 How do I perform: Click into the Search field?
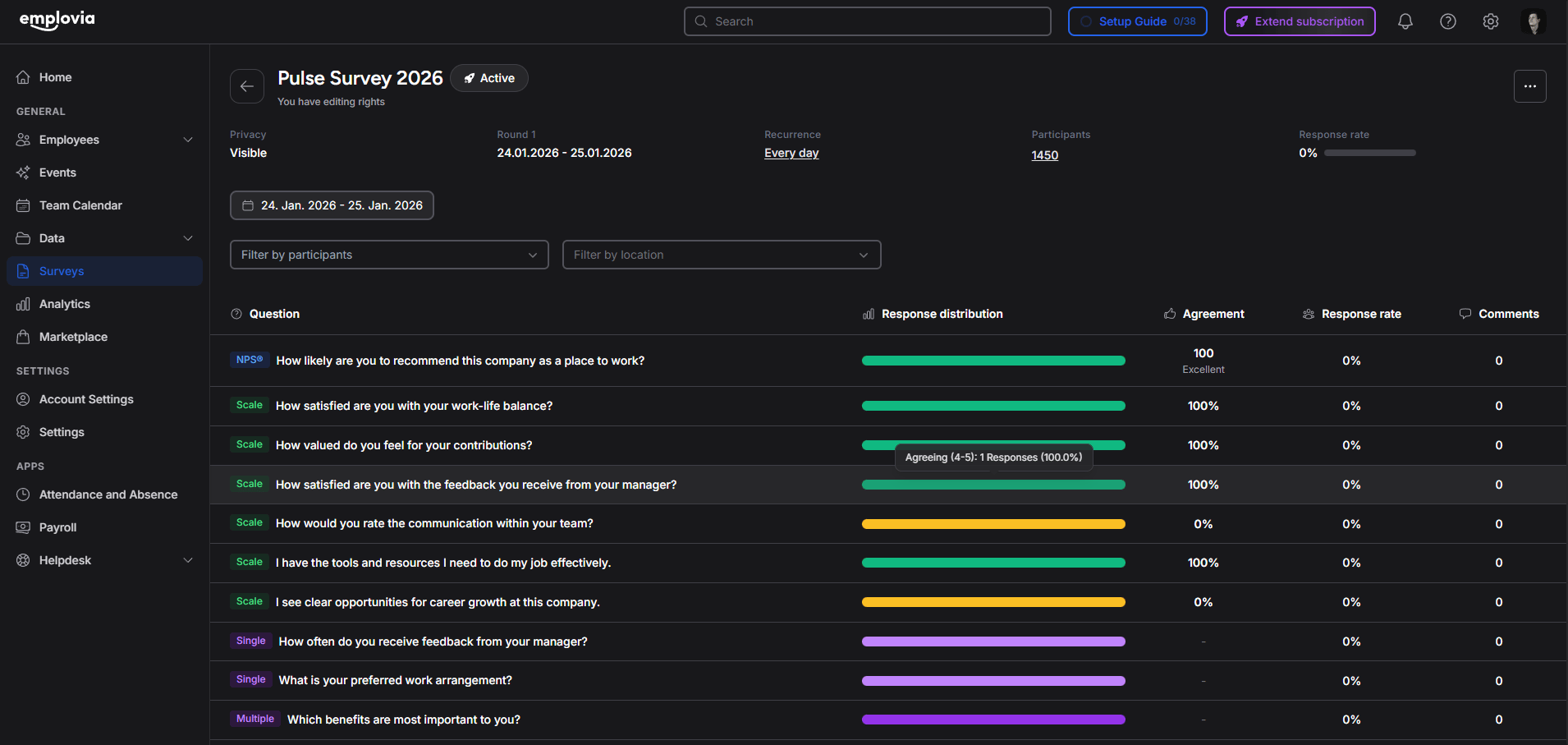pos(868,21)
